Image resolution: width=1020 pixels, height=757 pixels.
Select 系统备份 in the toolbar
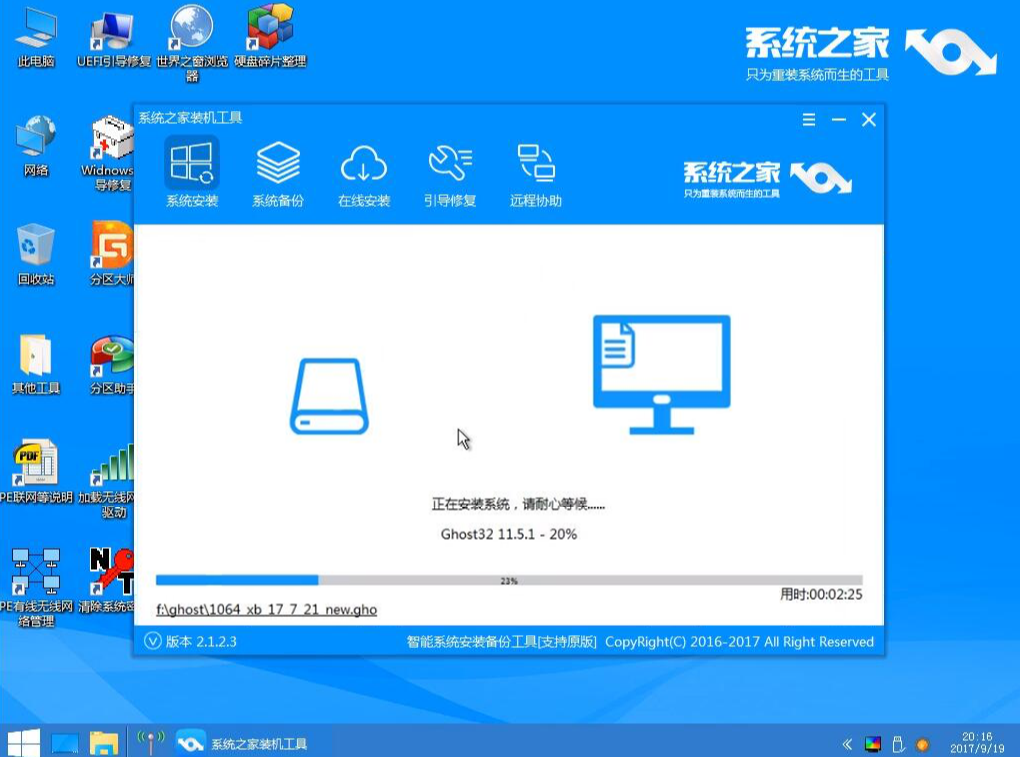point(276,170)
